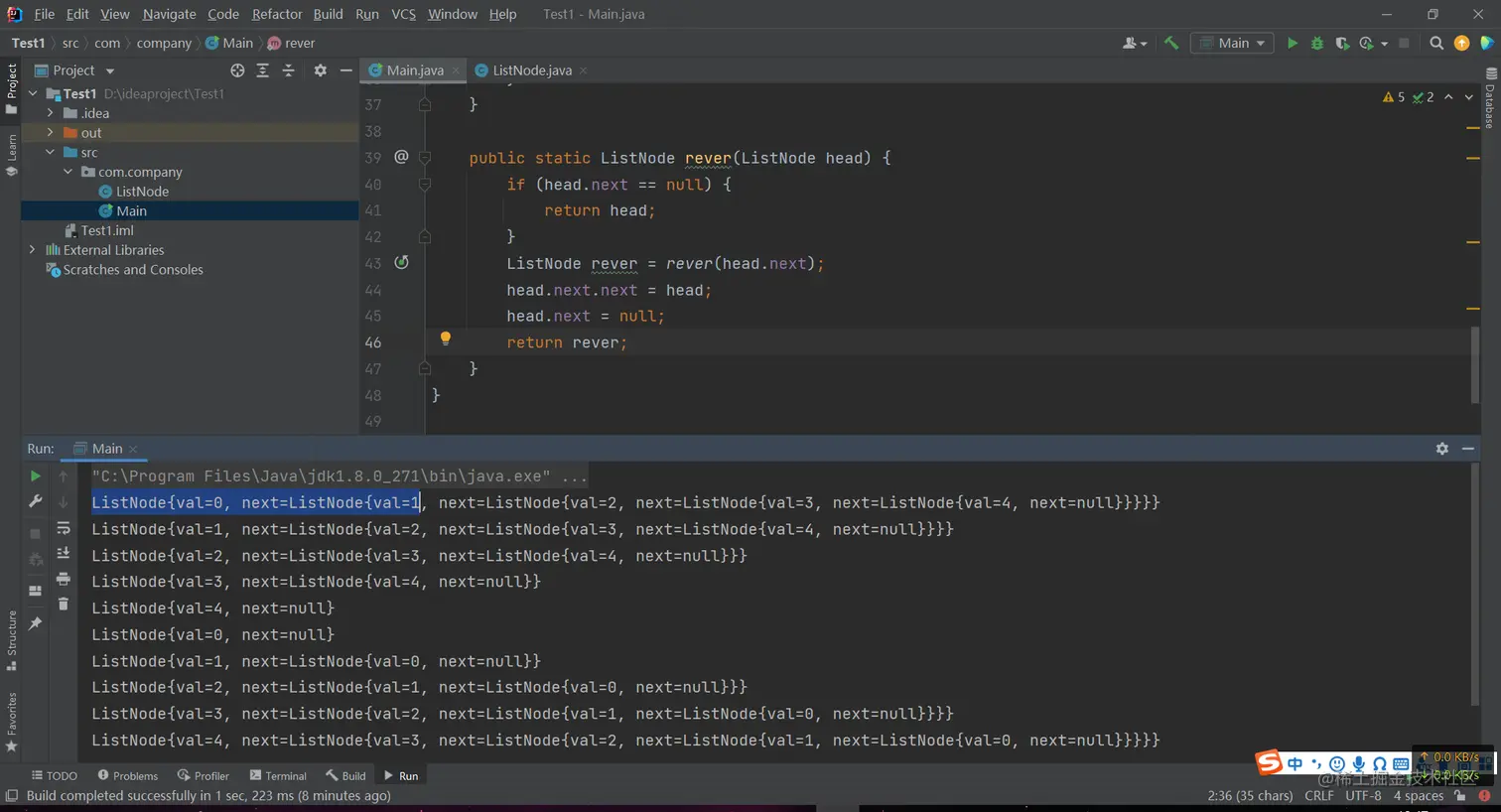Collapse the src folder
1501x812 pixels.
pos(50,152)
